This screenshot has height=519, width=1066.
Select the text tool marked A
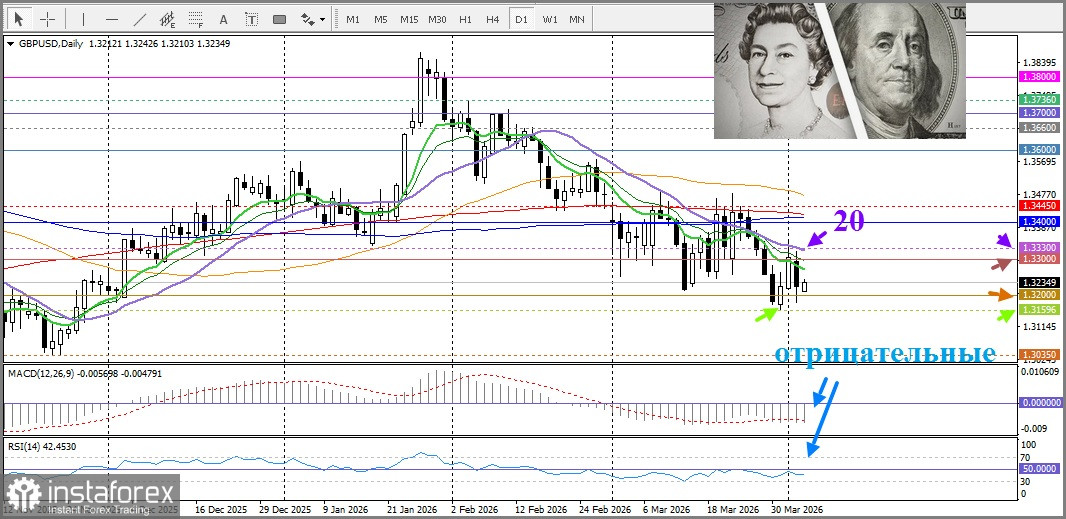click(224, 19)
